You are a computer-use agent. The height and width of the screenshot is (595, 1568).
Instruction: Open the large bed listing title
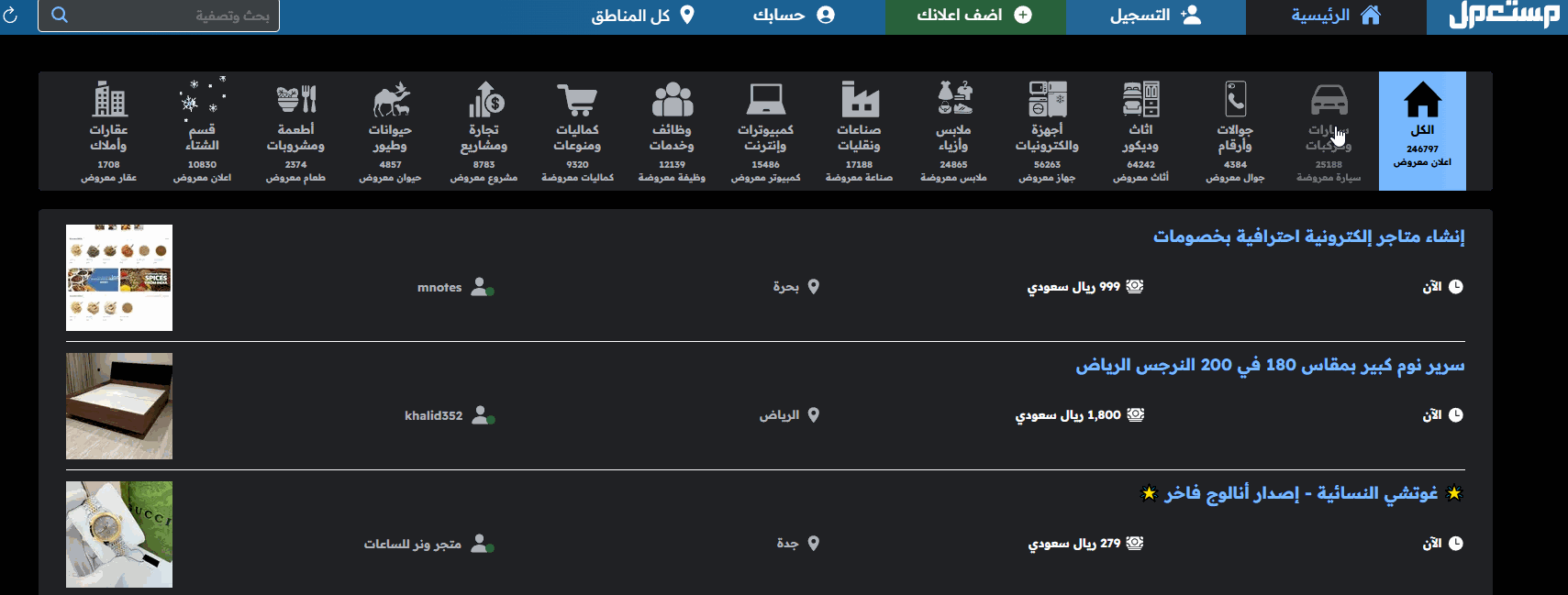point(1270,365)
